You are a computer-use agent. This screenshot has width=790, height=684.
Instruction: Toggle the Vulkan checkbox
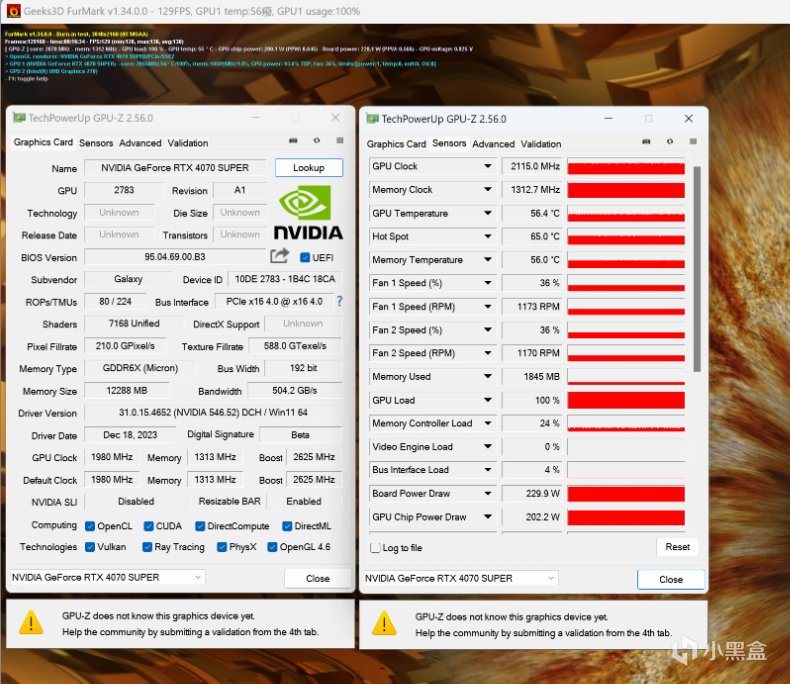90,547
